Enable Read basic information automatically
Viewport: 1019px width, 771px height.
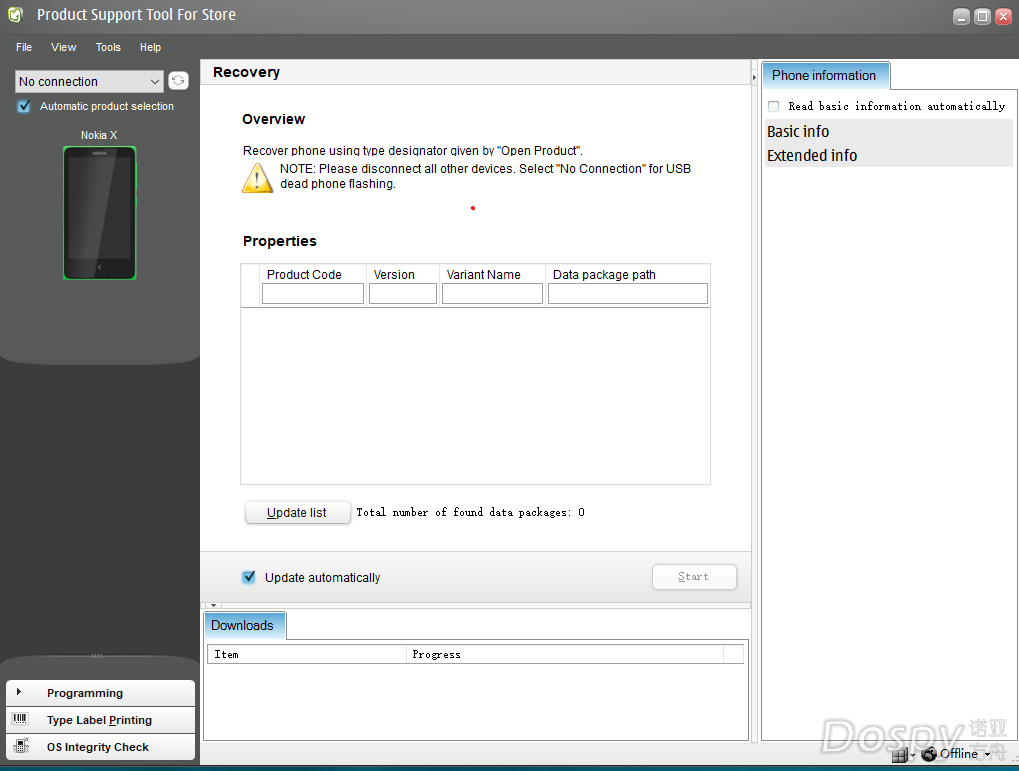(773, 106)
